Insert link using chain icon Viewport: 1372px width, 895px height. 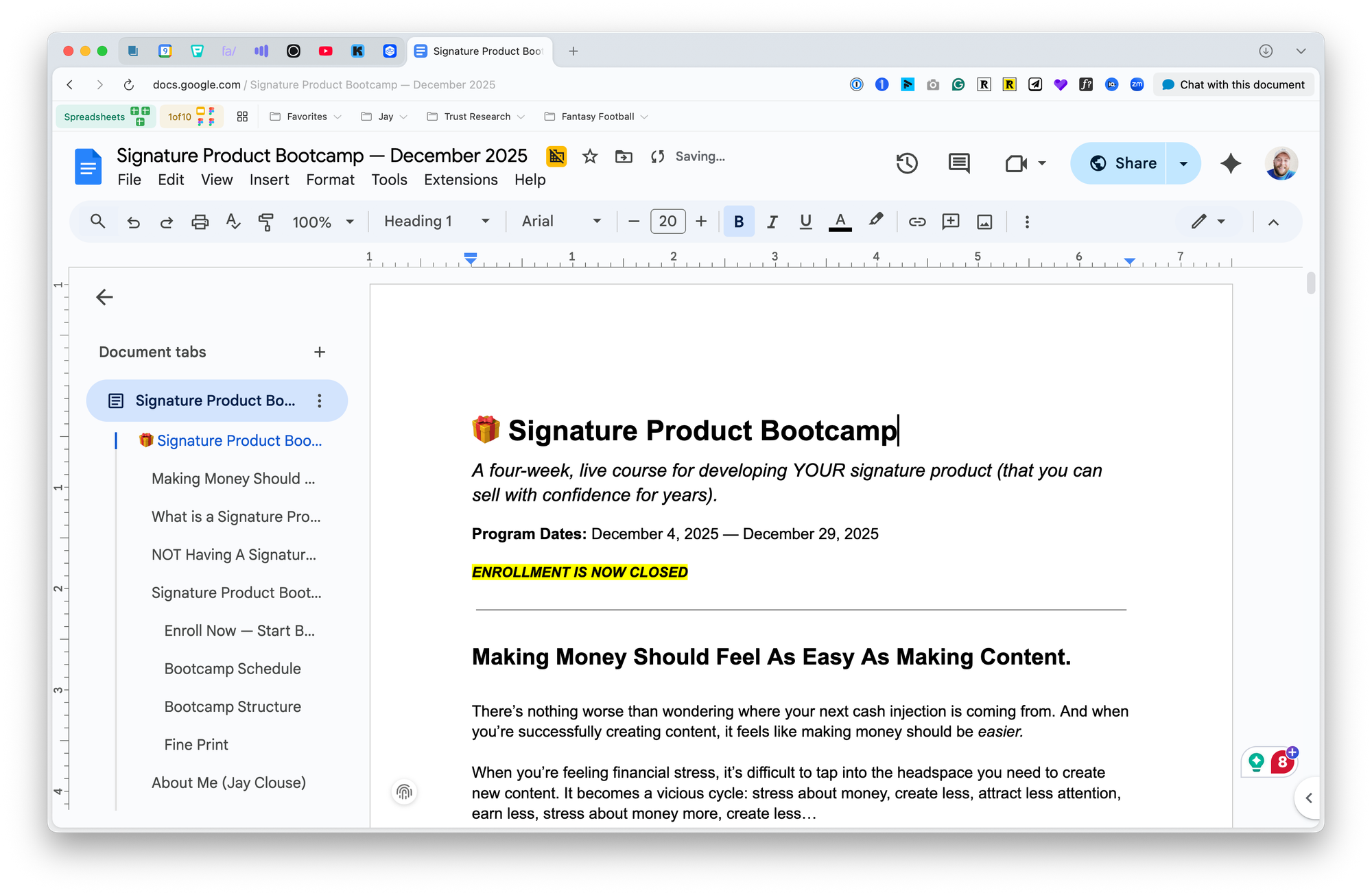(917, 222)
